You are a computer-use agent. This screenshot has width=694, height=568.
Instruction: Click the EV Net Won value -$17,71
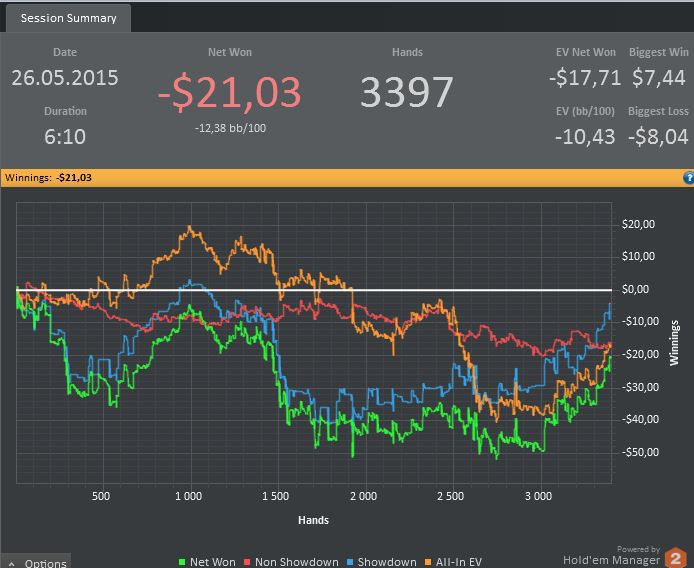point(585,78)
